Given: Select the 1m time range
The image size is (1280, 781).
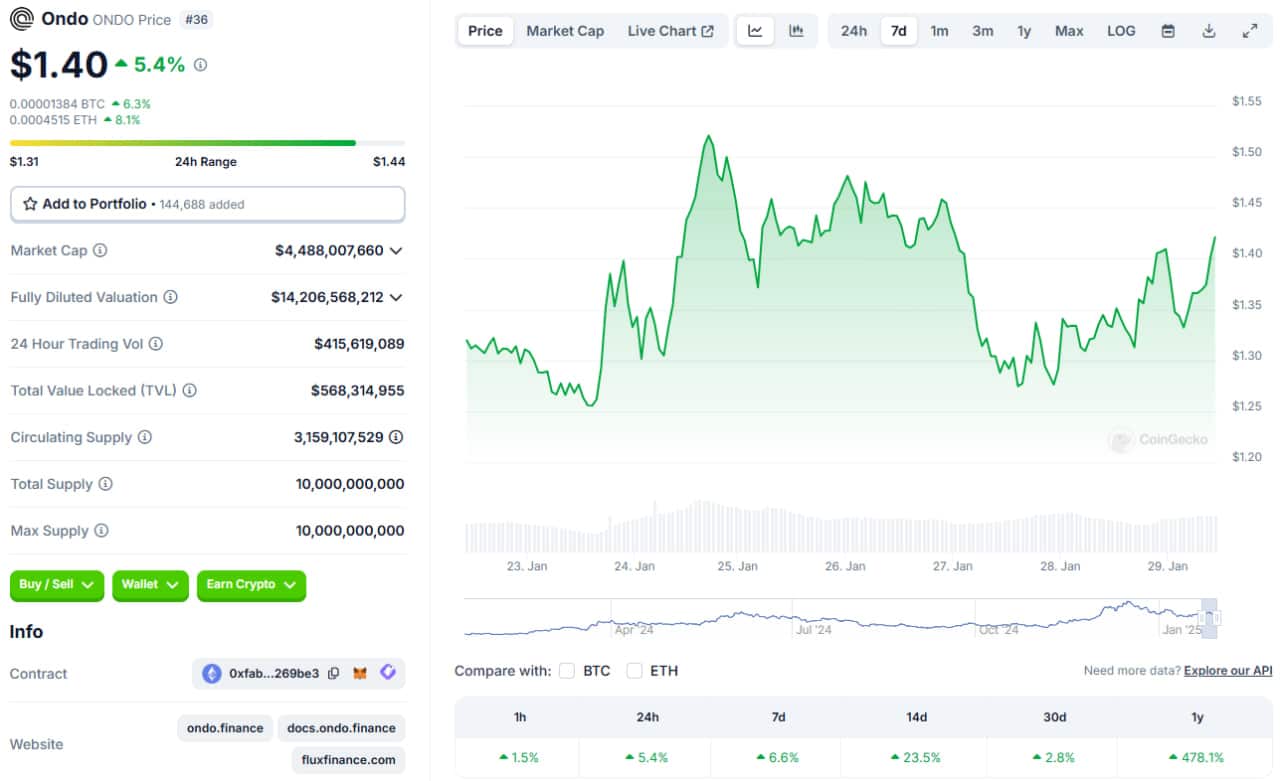Looking at the screenshot, I should [x=939, y=31].
